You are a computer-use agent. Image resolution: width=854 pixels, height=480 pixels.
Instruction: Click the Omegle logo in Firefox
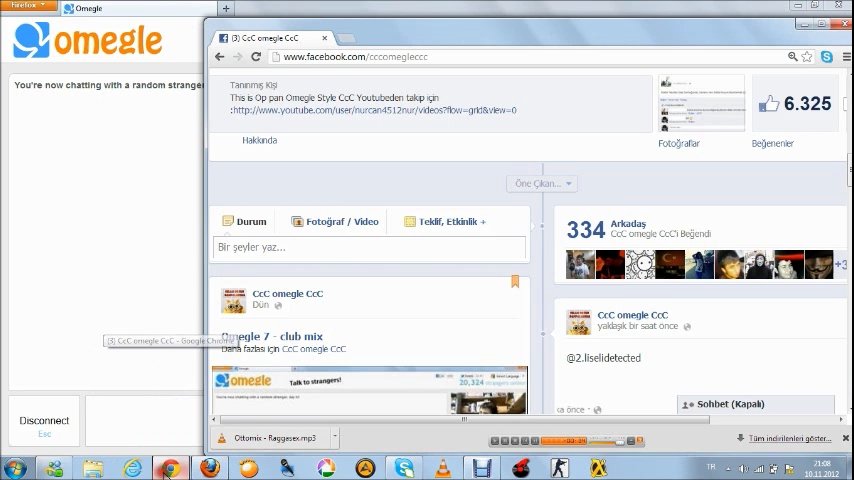(88, 40)
